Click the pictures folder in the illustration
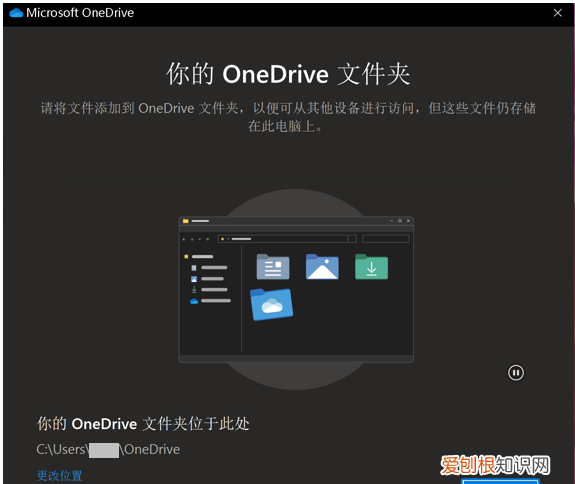 [x=322, y=267]
